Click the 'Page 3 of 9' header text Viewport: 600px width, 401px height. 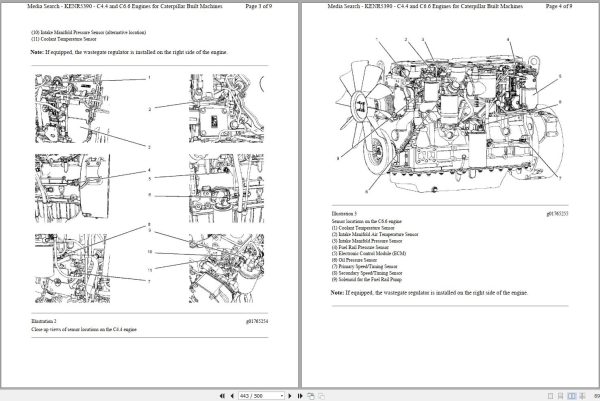tap(259, 6)
